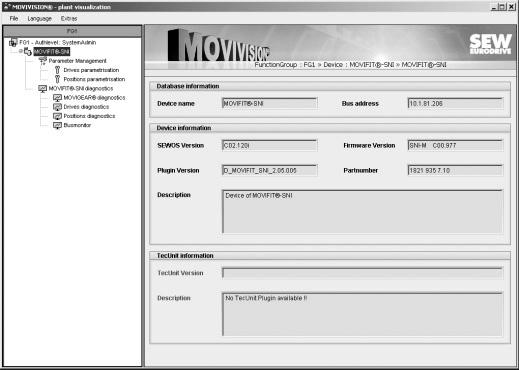Select MOVIFIT-SNI diagnostics tree entry
The image size is (519, 370).
pyautogui.click(x=81, y=88)
